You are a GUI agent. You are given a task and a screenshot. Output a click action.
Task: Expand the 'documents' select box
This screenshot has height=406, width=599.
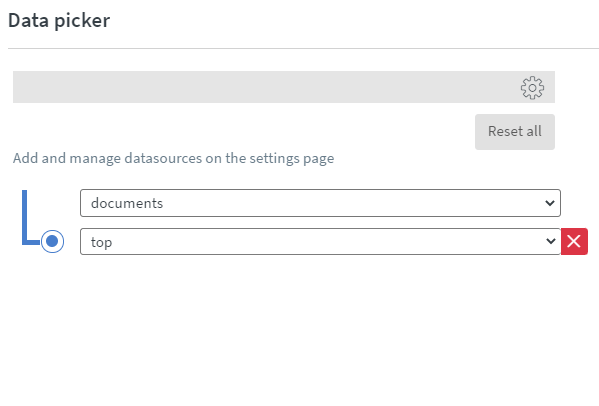(x=320, y=203)
